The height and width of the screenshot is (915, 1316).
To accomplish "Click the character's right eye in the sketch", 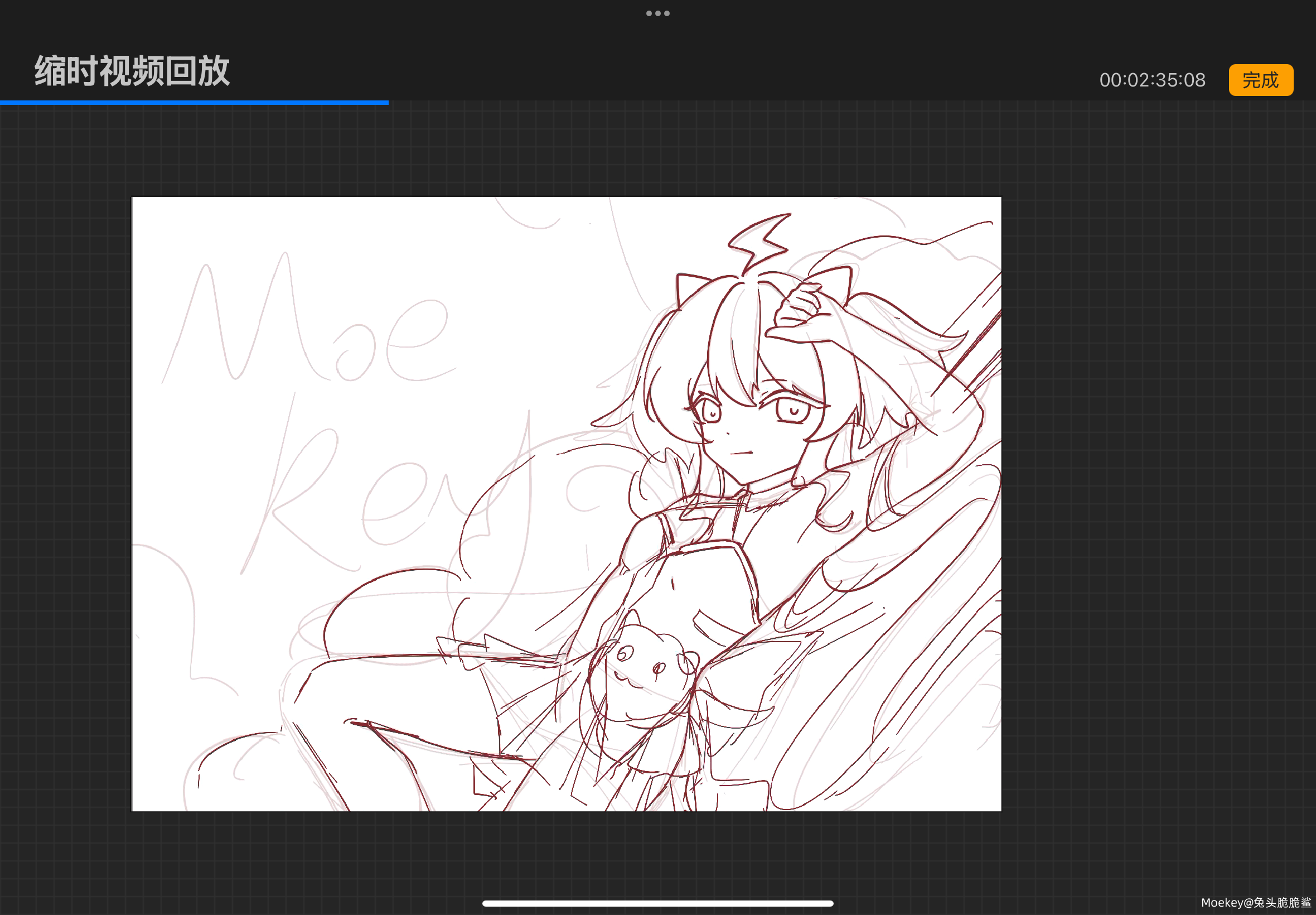I will coord(794,411).
